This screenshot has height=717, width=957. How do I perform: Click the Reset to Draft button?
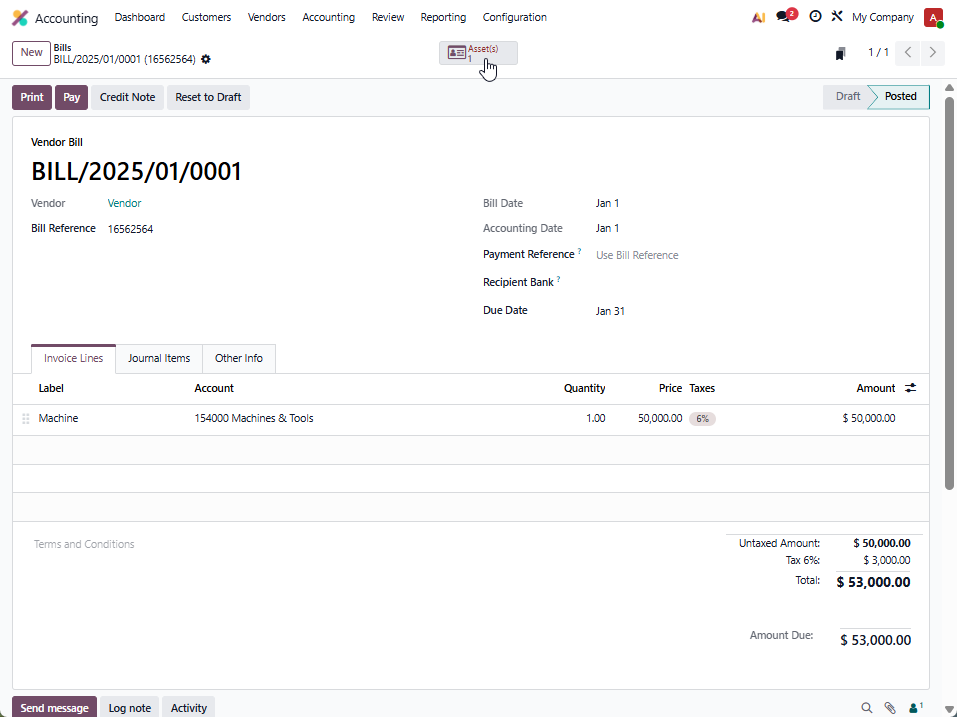pyautogui.click(x=208, y=97)
